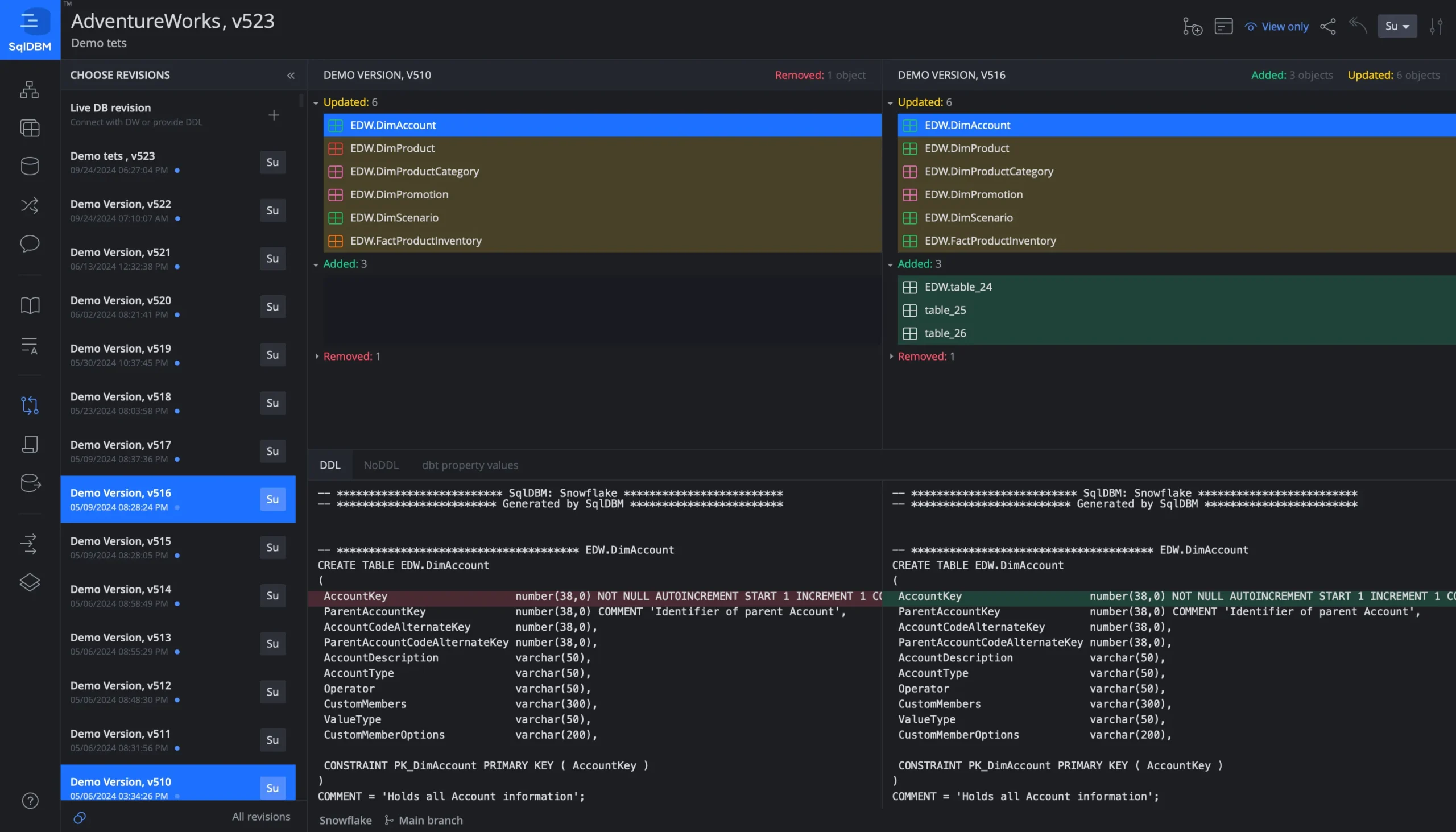Open the settings sliders icon in header
This screenshot has width=1456, height=832.
[1437, 26]
